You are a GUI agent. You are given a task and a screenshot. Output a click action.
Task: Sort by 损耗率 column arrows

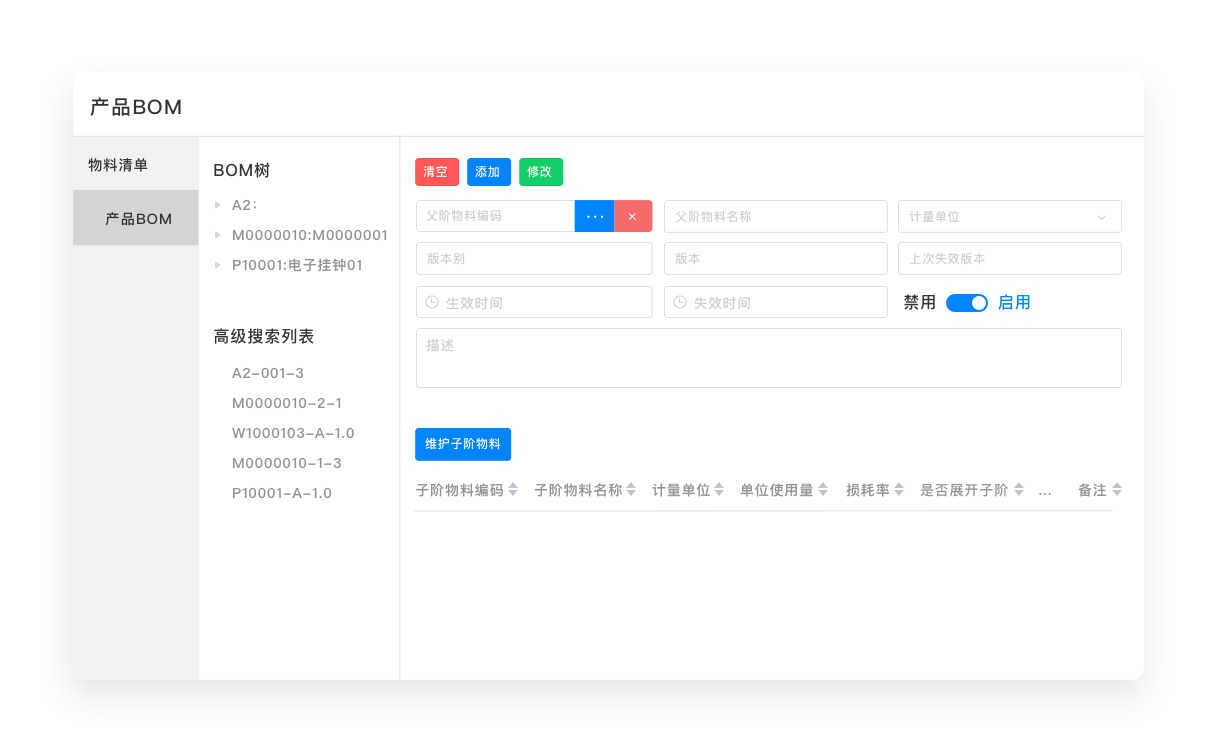[x=899, y=490]
